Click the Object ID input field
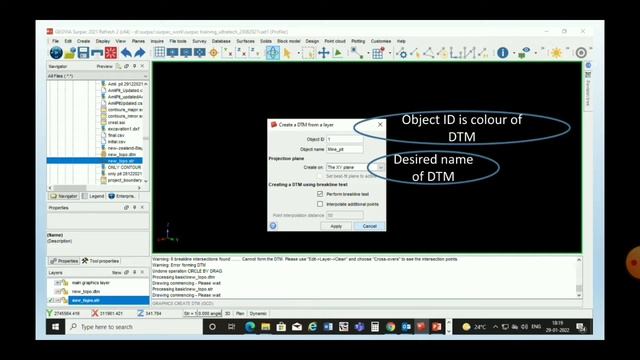The width and height of the screenshot is (640, 360). coord(344,139)
